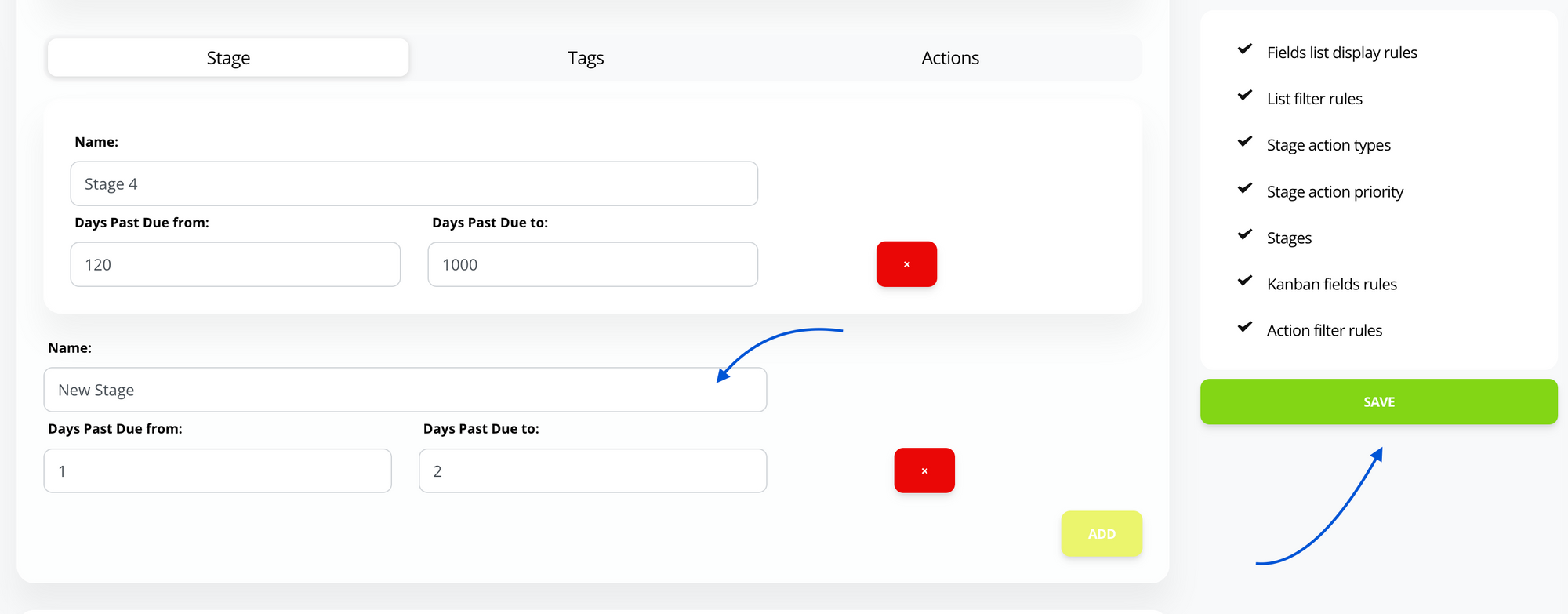Click the yellow ADD button
Image resolution: width=1568 pixels, height=614 pixels.
pos(1102,534)
